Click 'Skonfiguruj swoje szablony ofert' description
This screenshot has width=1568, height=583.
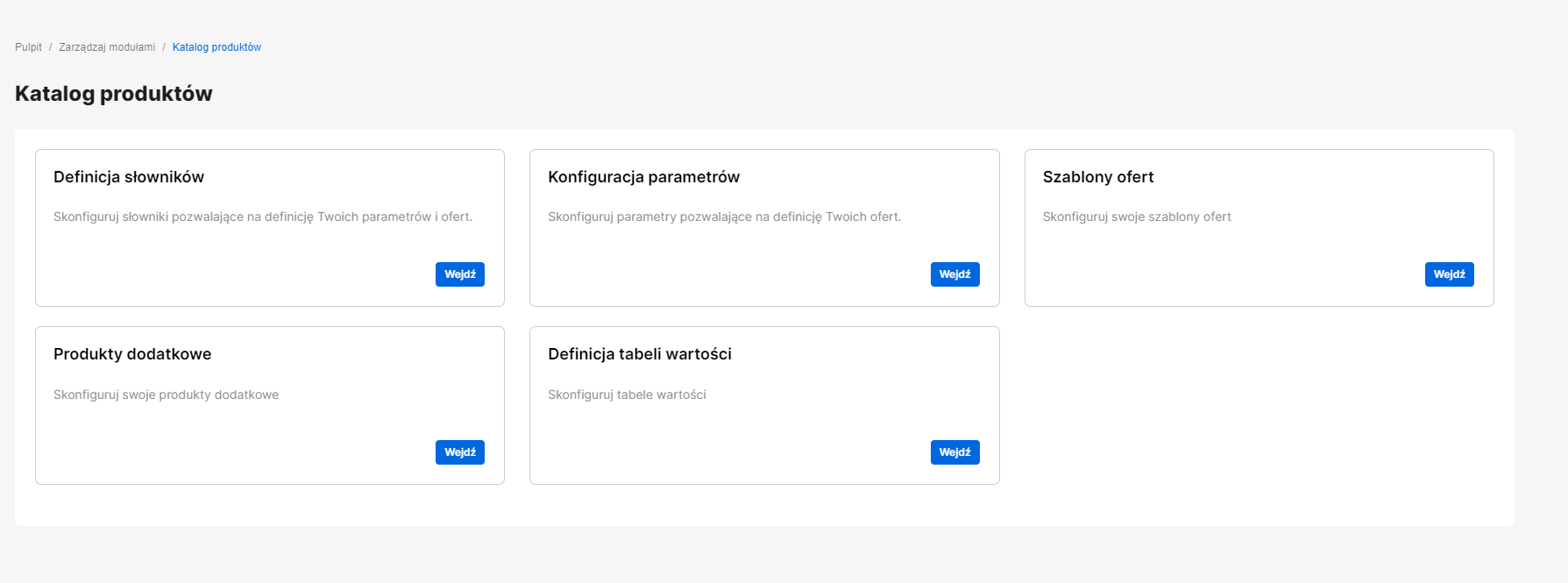1136,217
